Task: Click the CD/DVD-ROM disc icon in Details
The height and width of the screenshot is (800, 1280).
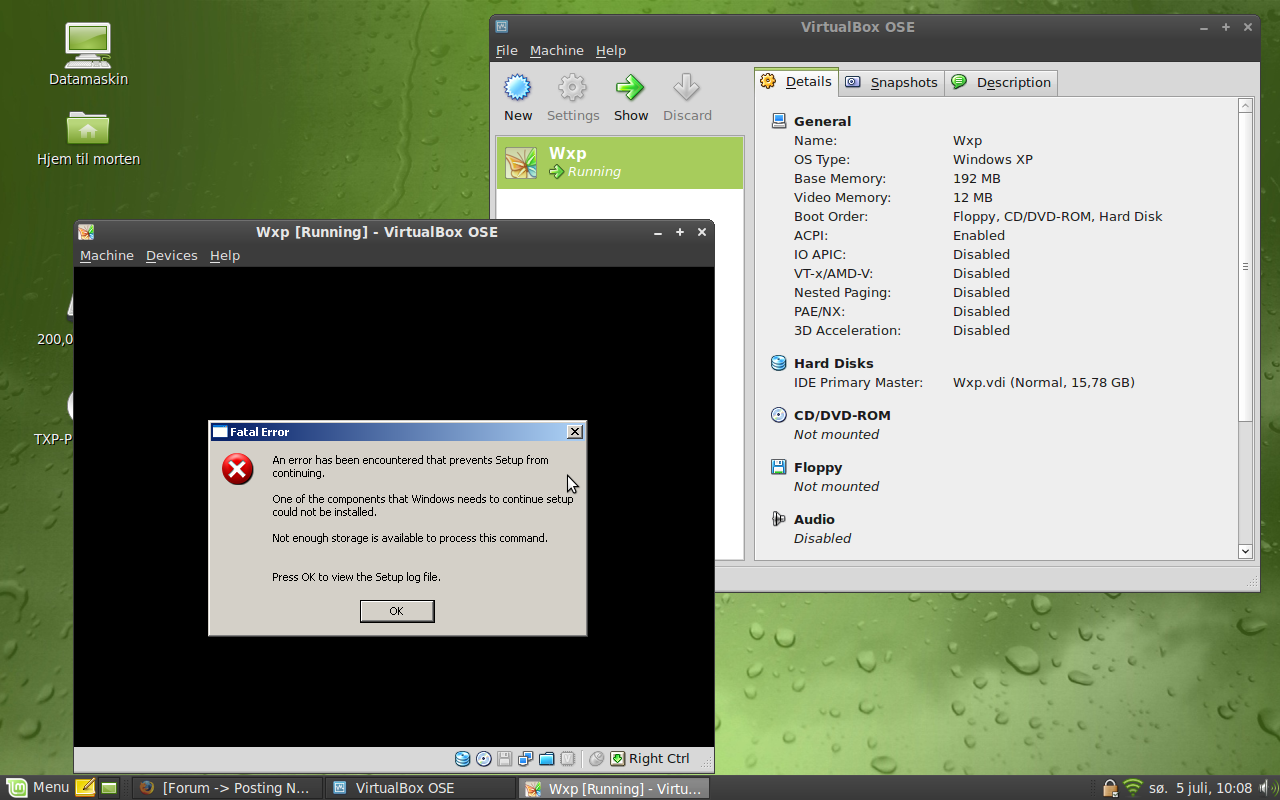Action: pos(779,415)
